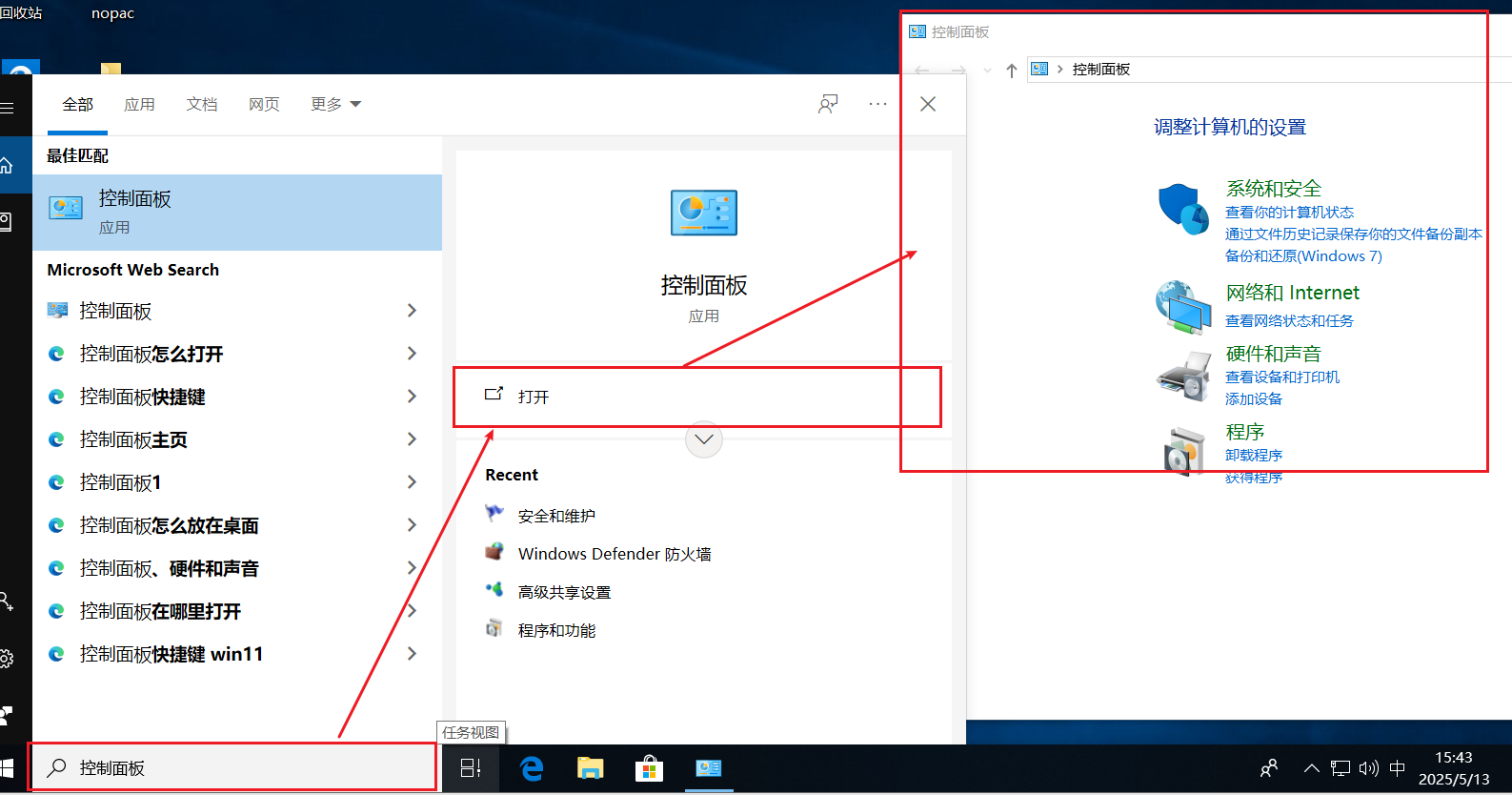
Task: Open the 系统和安全 category link
Action: [1274, 189]
